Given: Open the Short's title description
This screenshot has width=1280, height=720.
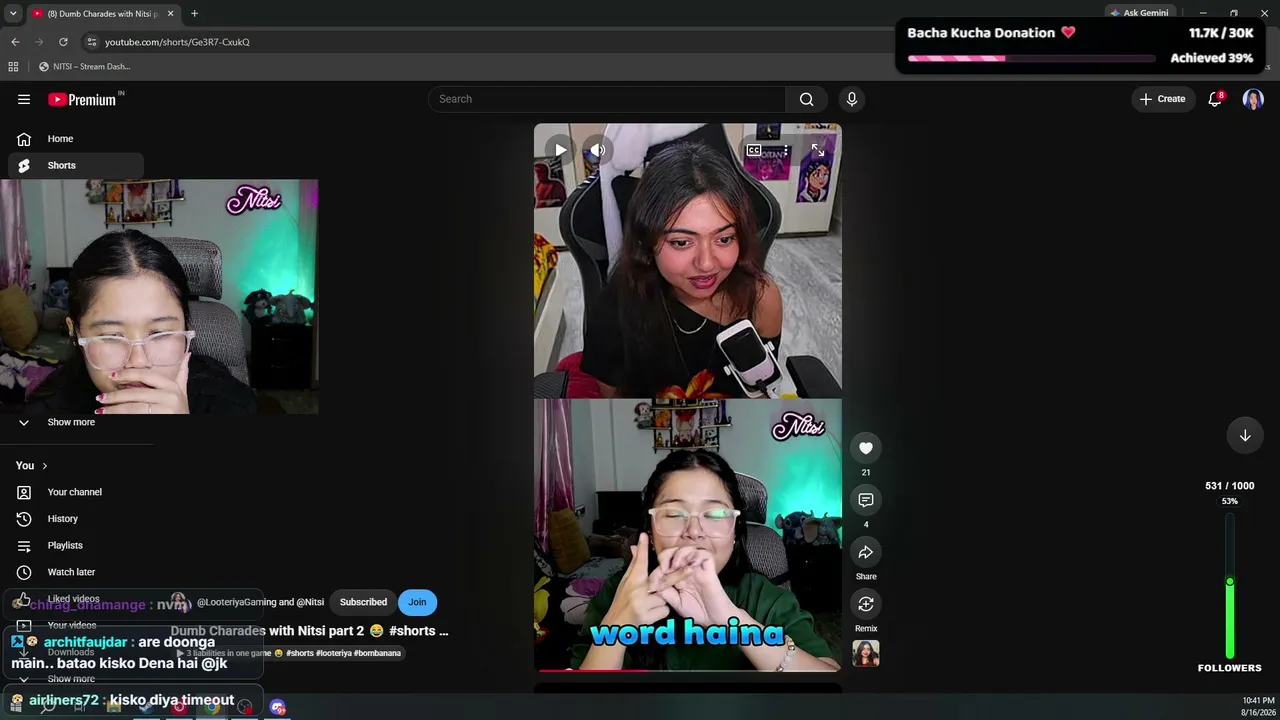Looking at the screenshot, I should tap(310, 631).
